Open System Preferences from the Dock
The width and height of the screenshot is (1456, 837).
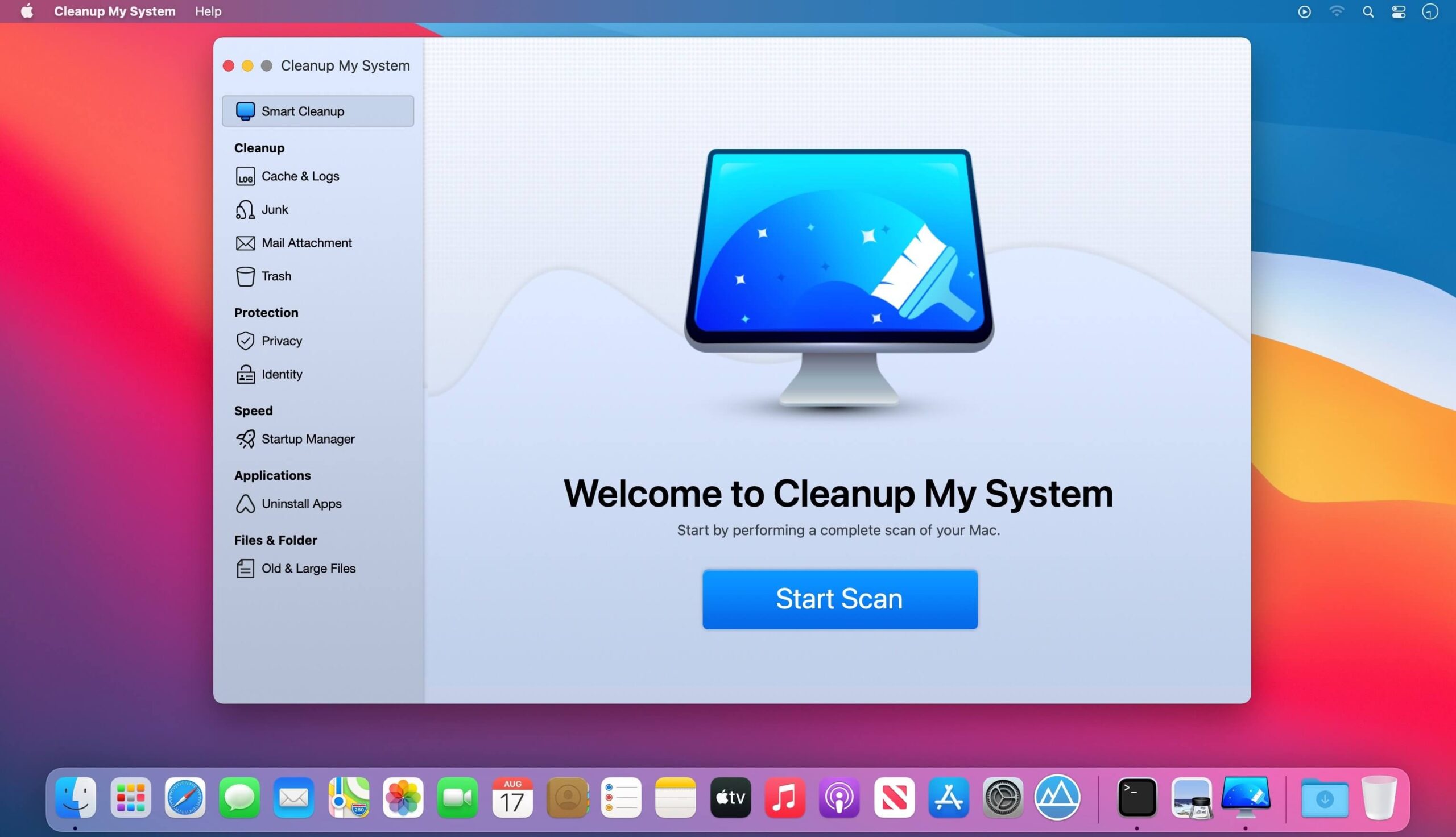pos(1003,798)
